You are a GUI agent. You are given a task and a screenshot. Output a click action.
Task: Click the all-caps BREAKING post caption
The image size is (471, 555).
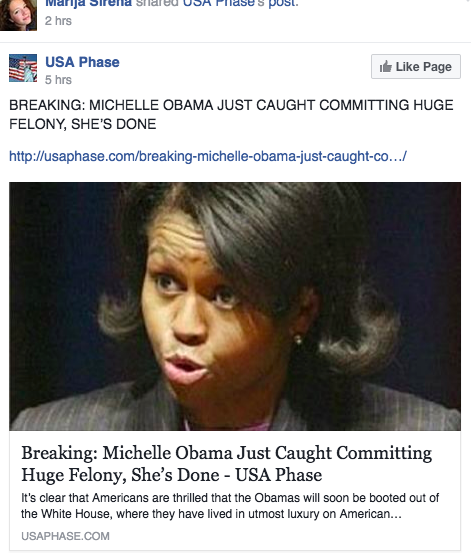[x=231, y=114]
